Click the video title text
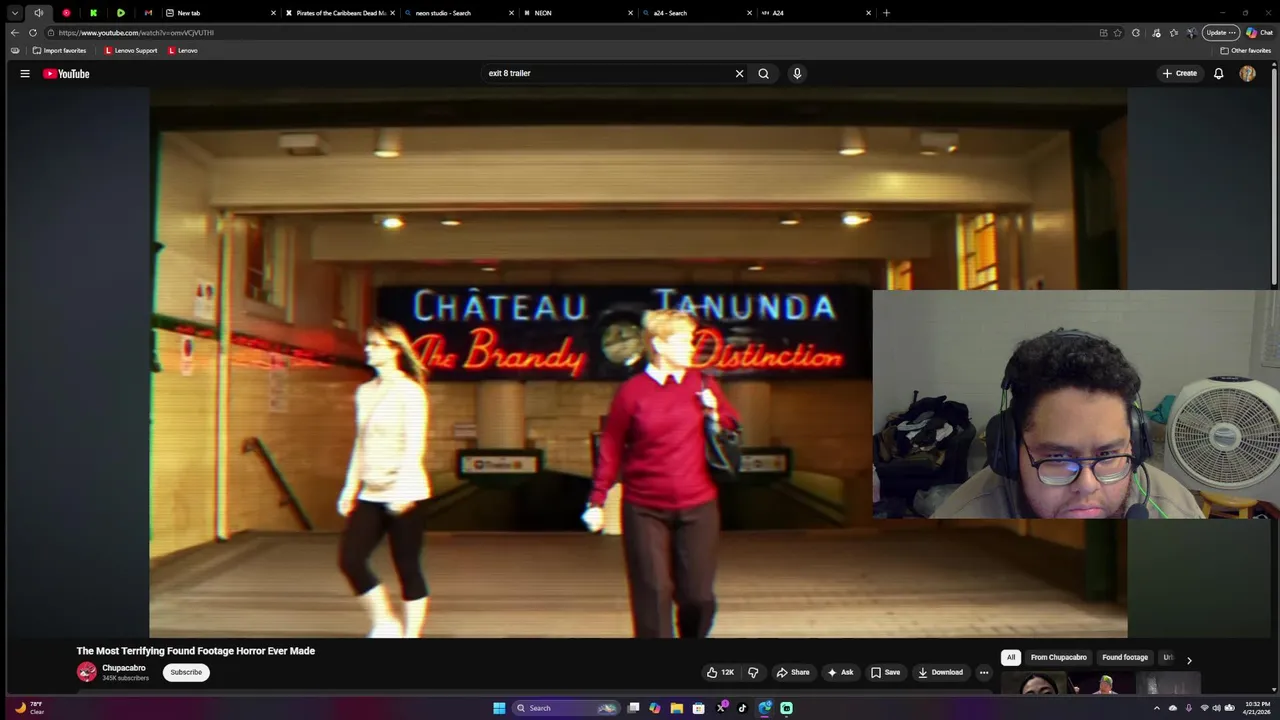The width and height of the screenshot is (1280, 720). 196,651
